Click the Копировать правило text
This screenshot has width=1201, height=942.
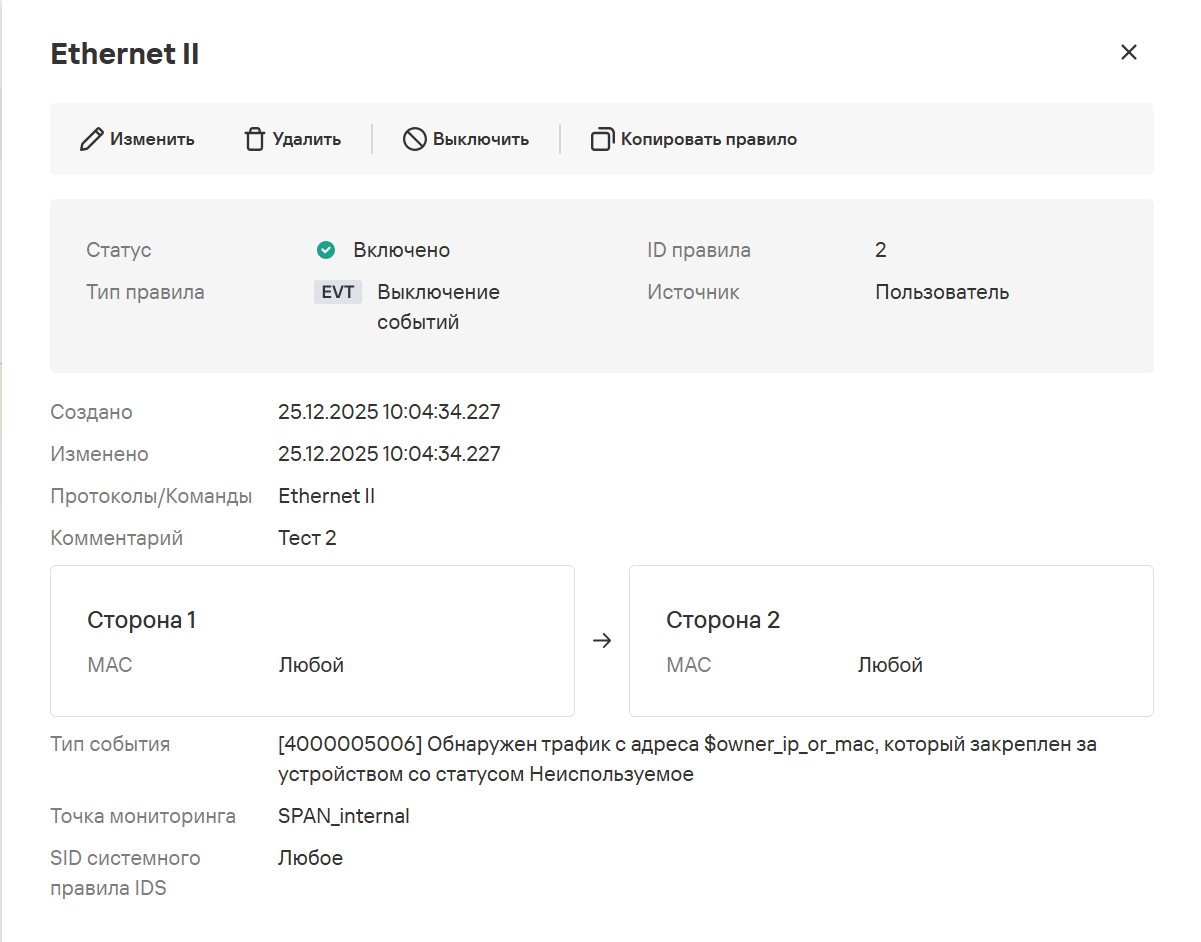pyautogui.click(x=708, y=139)
